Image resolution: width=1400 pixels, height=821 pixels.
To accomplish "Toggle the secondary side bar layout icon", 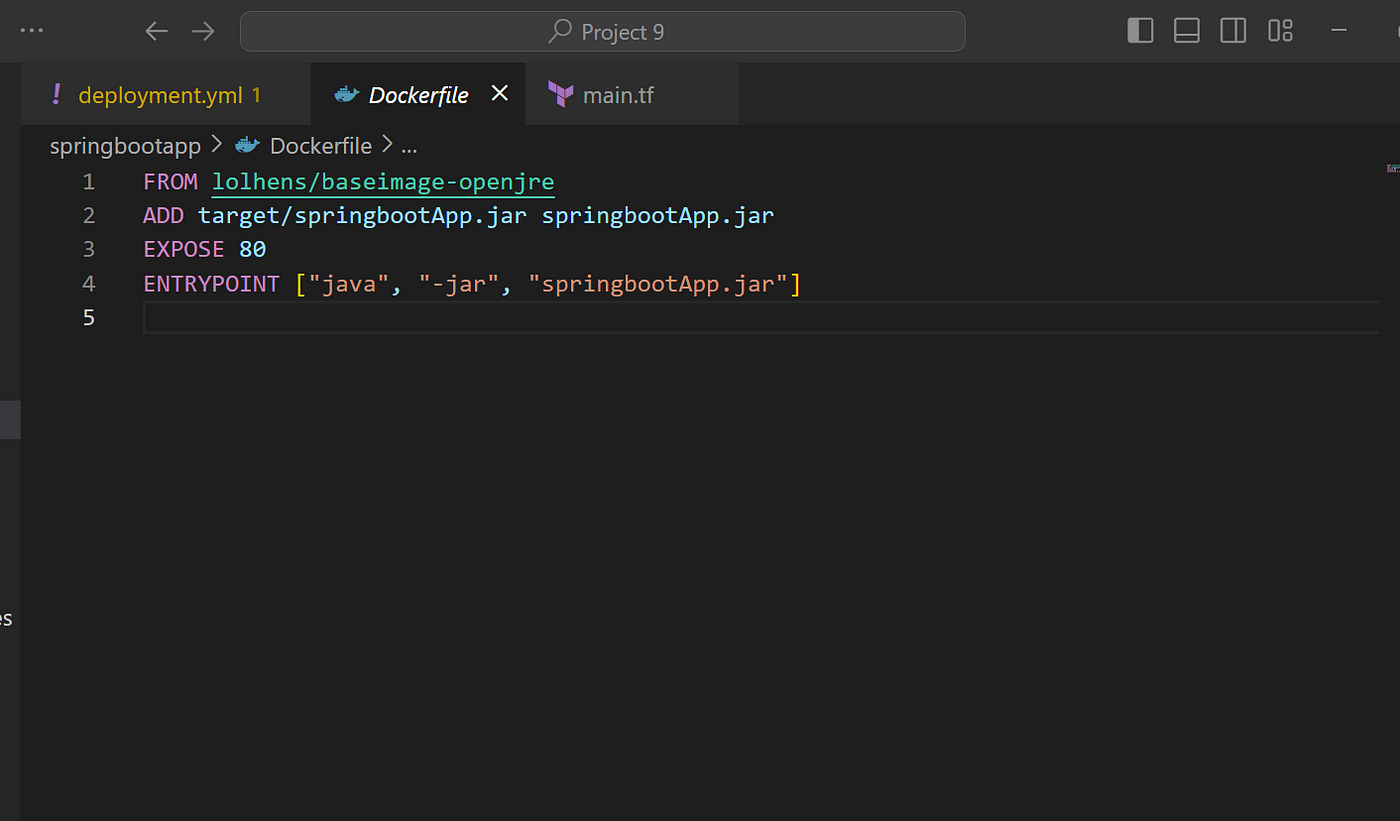I will tap(1233, 31).
